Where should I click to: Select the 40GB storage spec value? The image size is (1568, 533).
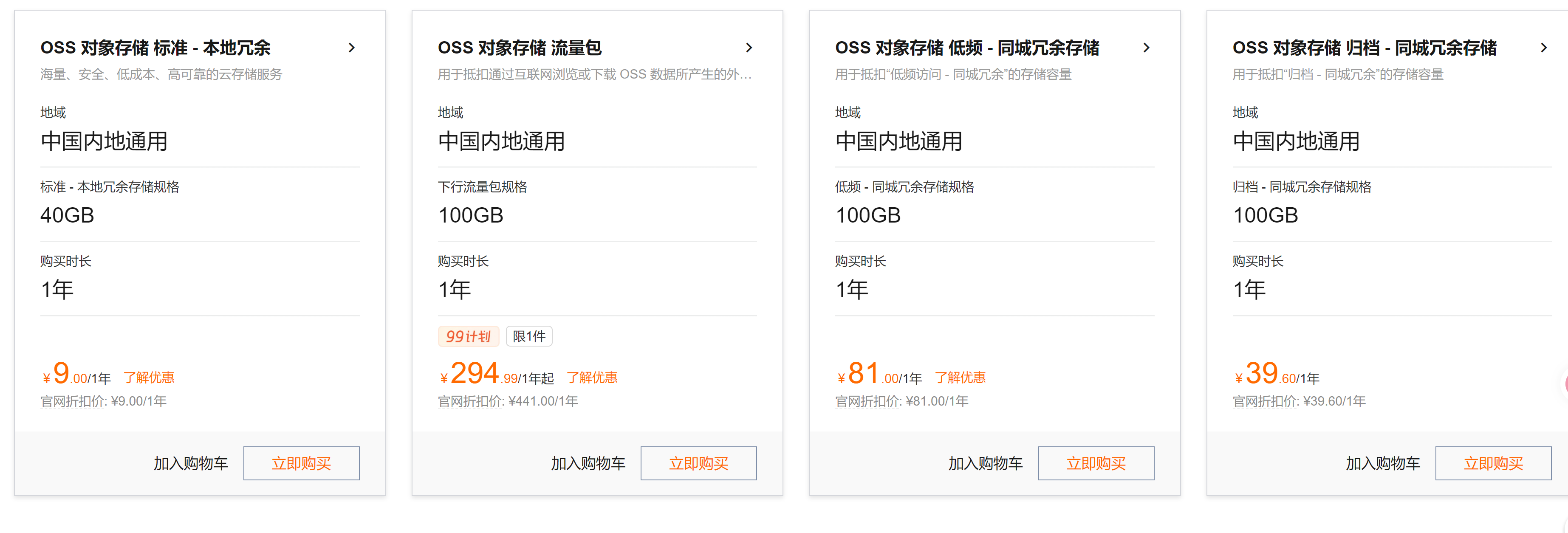67,215
